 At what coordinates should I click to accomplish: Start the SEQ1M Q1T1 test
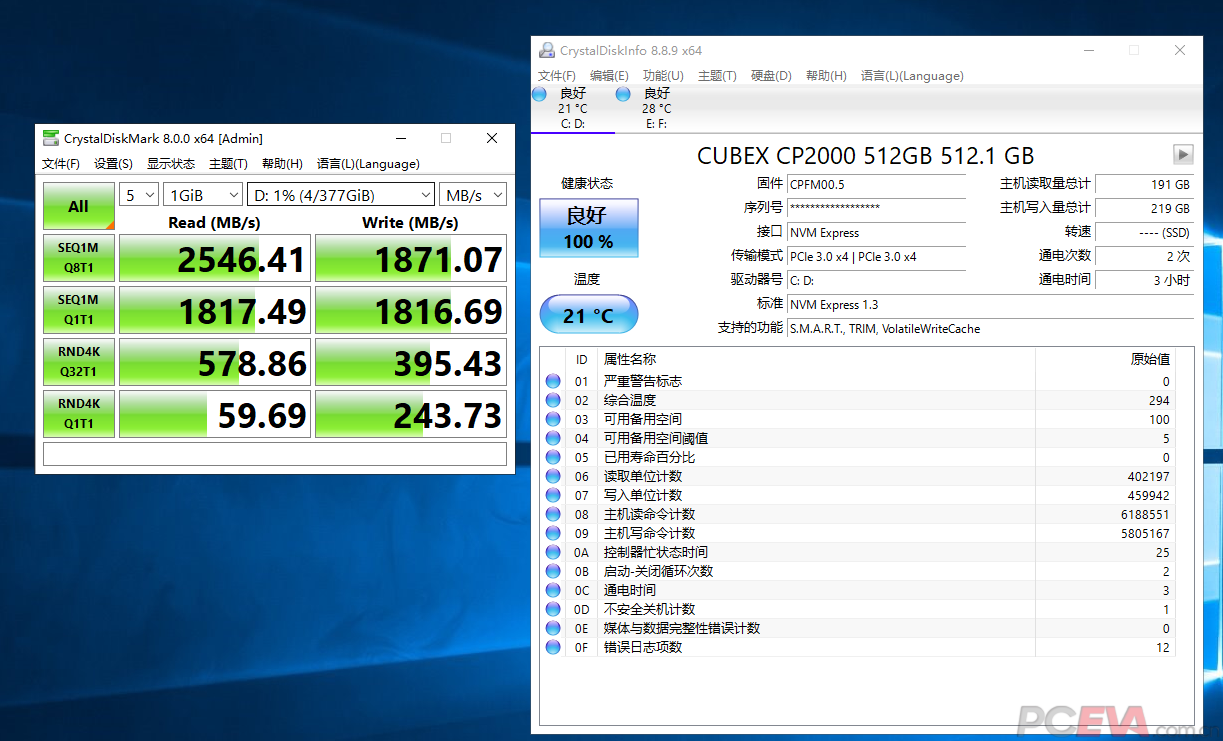pos(79,310)
